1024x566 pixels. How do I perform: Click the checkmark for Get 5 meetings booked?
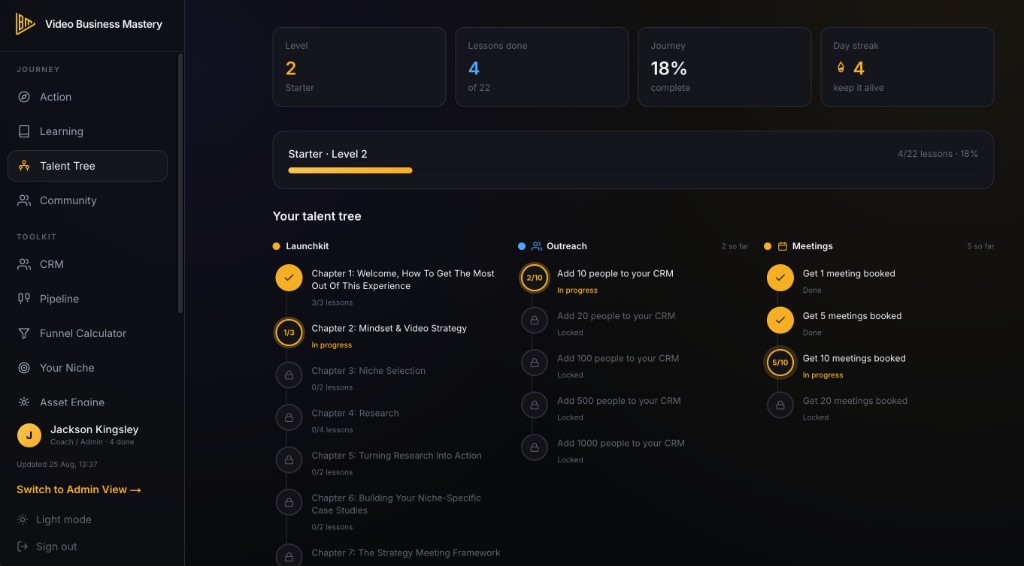tap(780, 321)
